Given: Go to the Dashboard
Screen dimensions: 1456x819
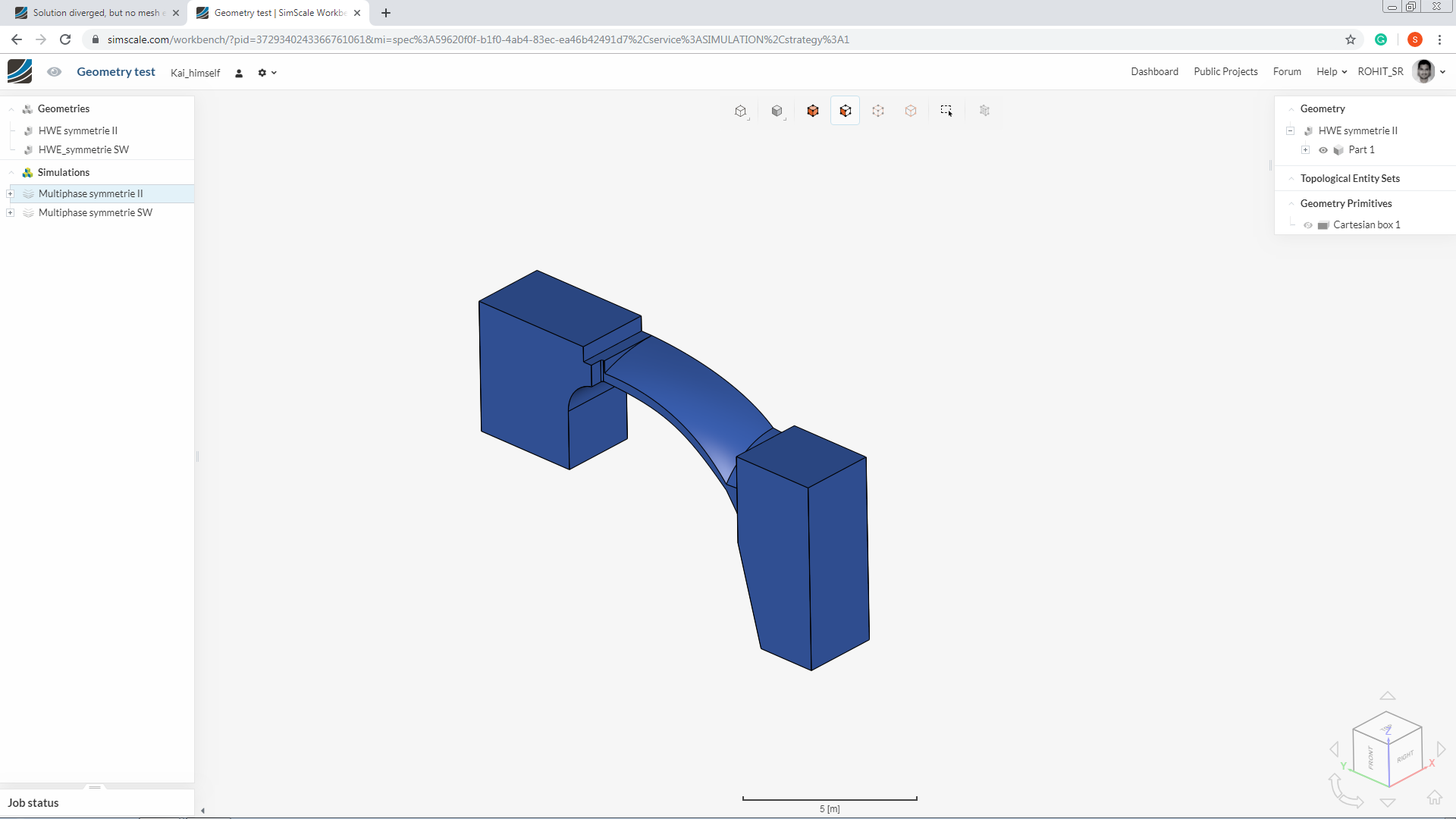Looking at the screenshot, I should coord(1154,71).
